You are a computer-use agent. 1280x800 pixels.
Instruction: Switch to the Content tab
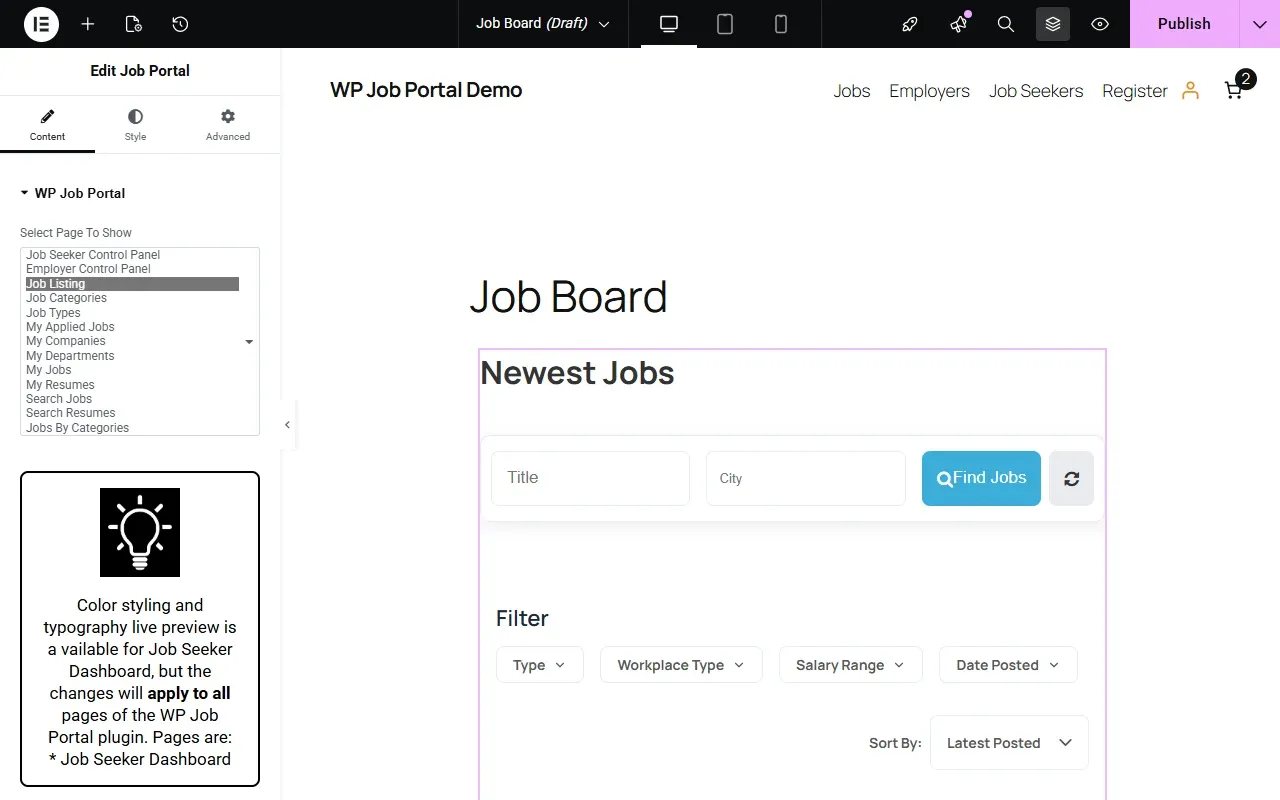point(47,125)
